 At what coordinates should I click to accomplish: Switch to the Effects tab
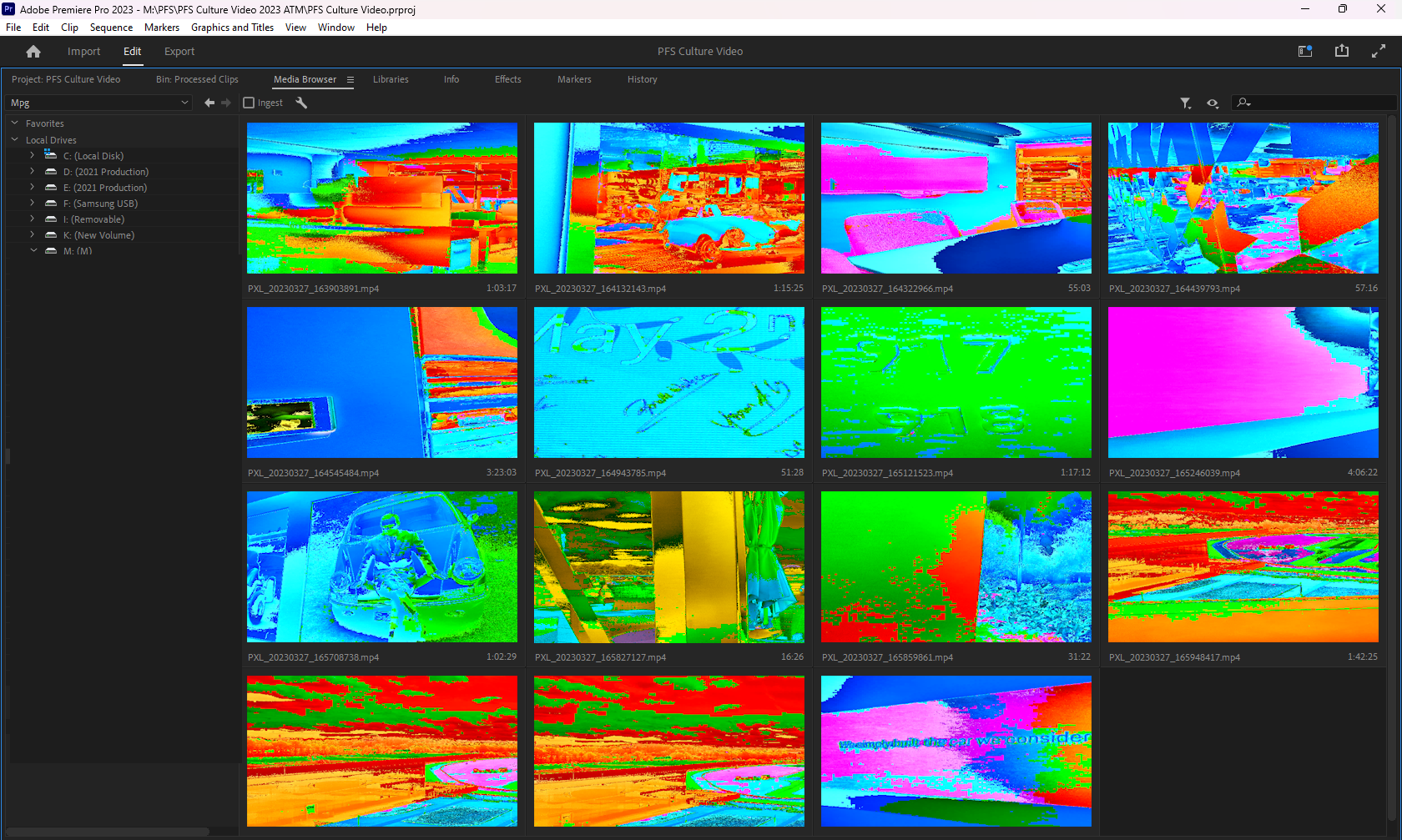pos(507,79)
